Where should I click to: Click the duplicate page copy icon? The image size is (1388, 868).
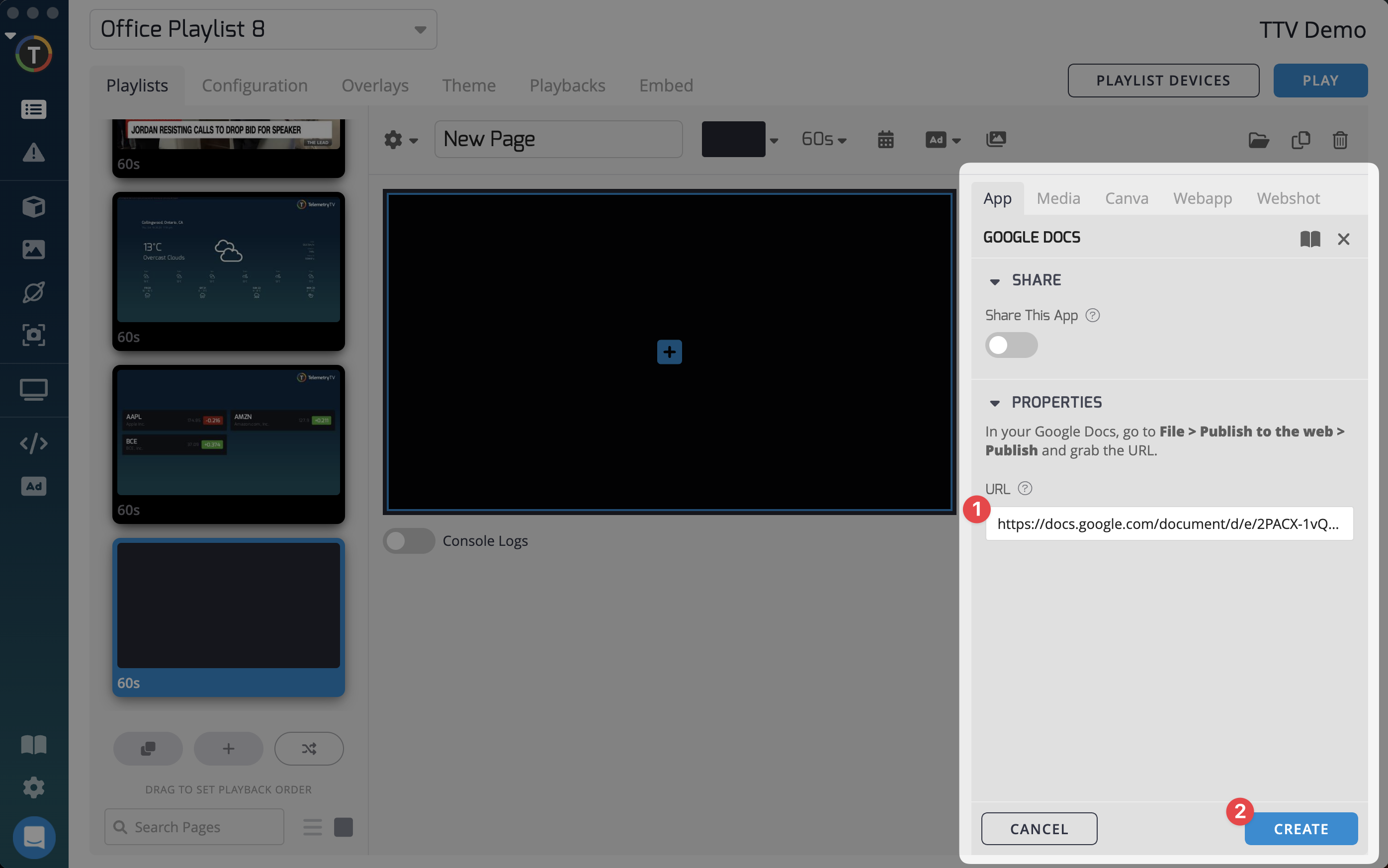pyautogui.click(x=1300, y=140)
